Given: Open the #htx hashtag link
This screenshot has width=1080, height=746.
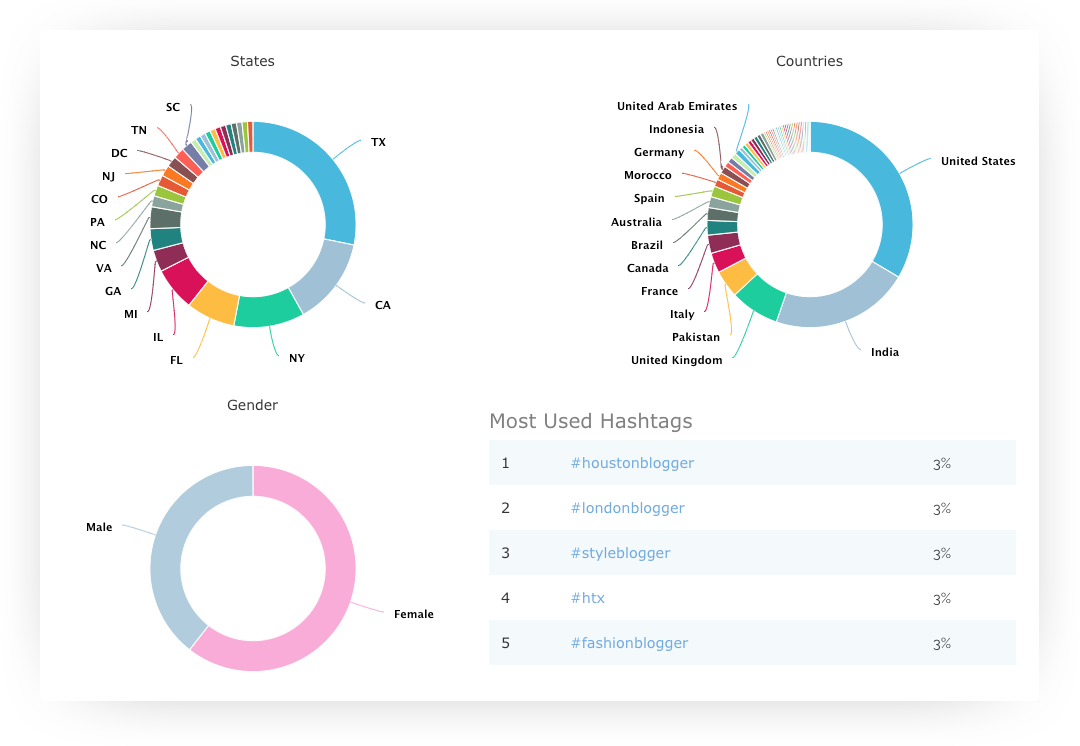Looking at the screenshot, I should [x=589, y=598].
